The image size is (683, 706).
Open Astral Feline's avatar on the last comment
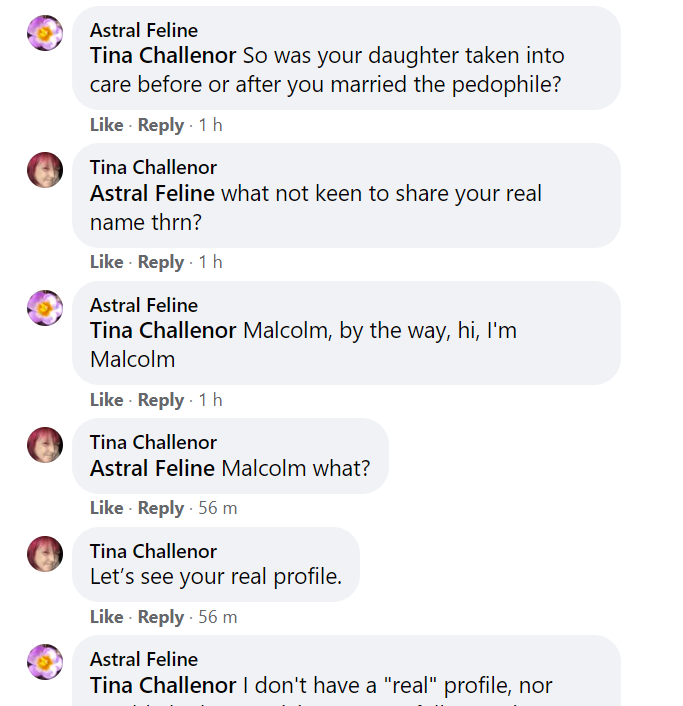click(45, 662)
